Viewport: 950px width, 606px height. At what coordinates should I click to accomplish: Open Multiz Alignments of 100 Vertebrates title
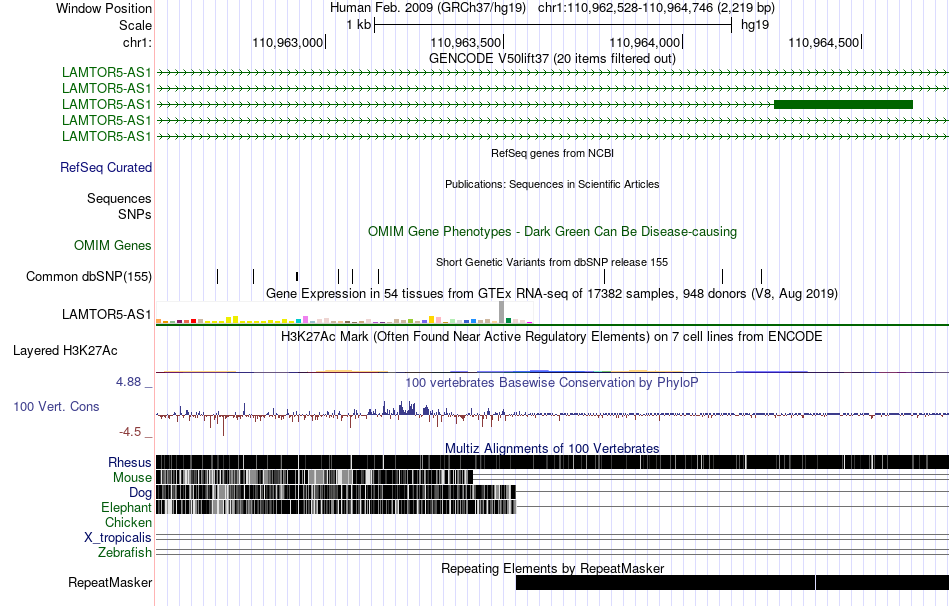point(552,448)
